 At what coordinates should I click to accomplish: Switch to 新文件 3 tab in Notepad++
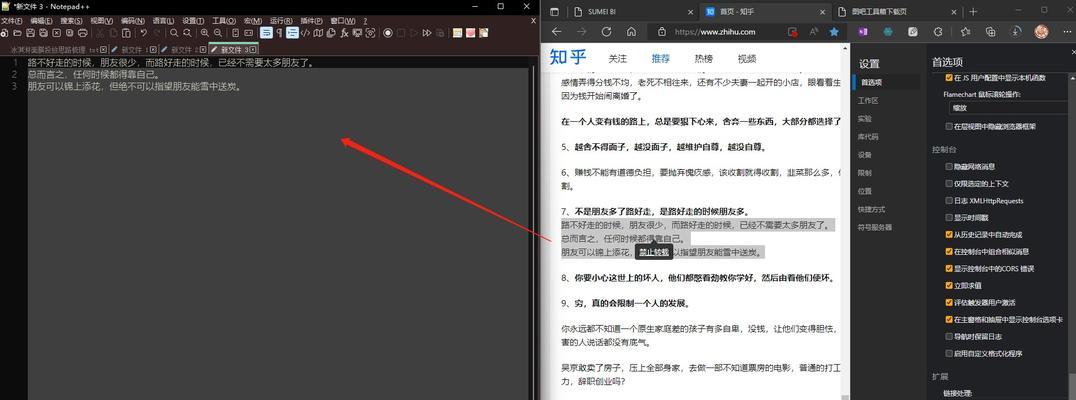coord(235,49)
